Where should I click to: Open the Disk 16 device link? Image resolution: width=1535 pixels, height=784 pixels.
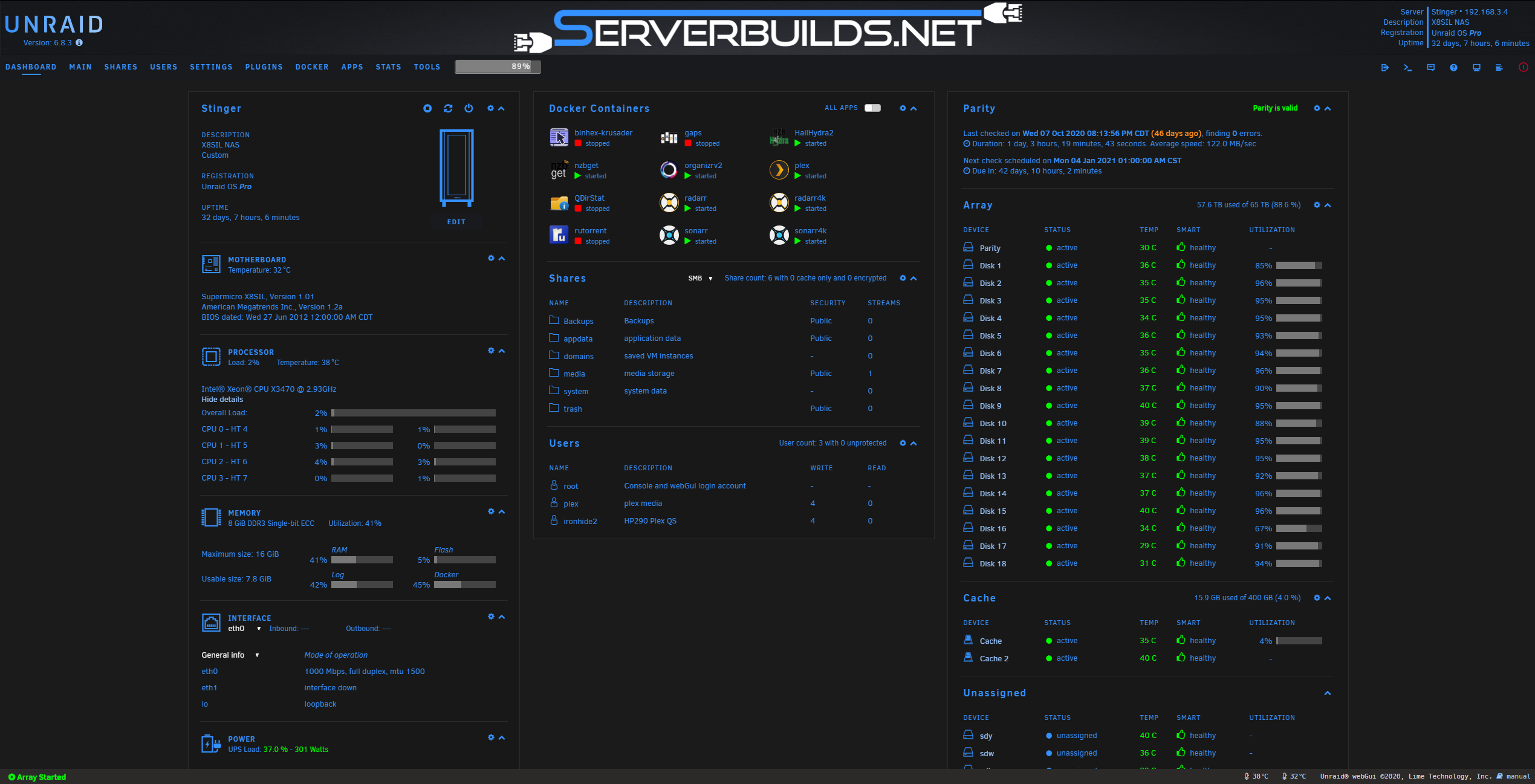pos(993,529)
